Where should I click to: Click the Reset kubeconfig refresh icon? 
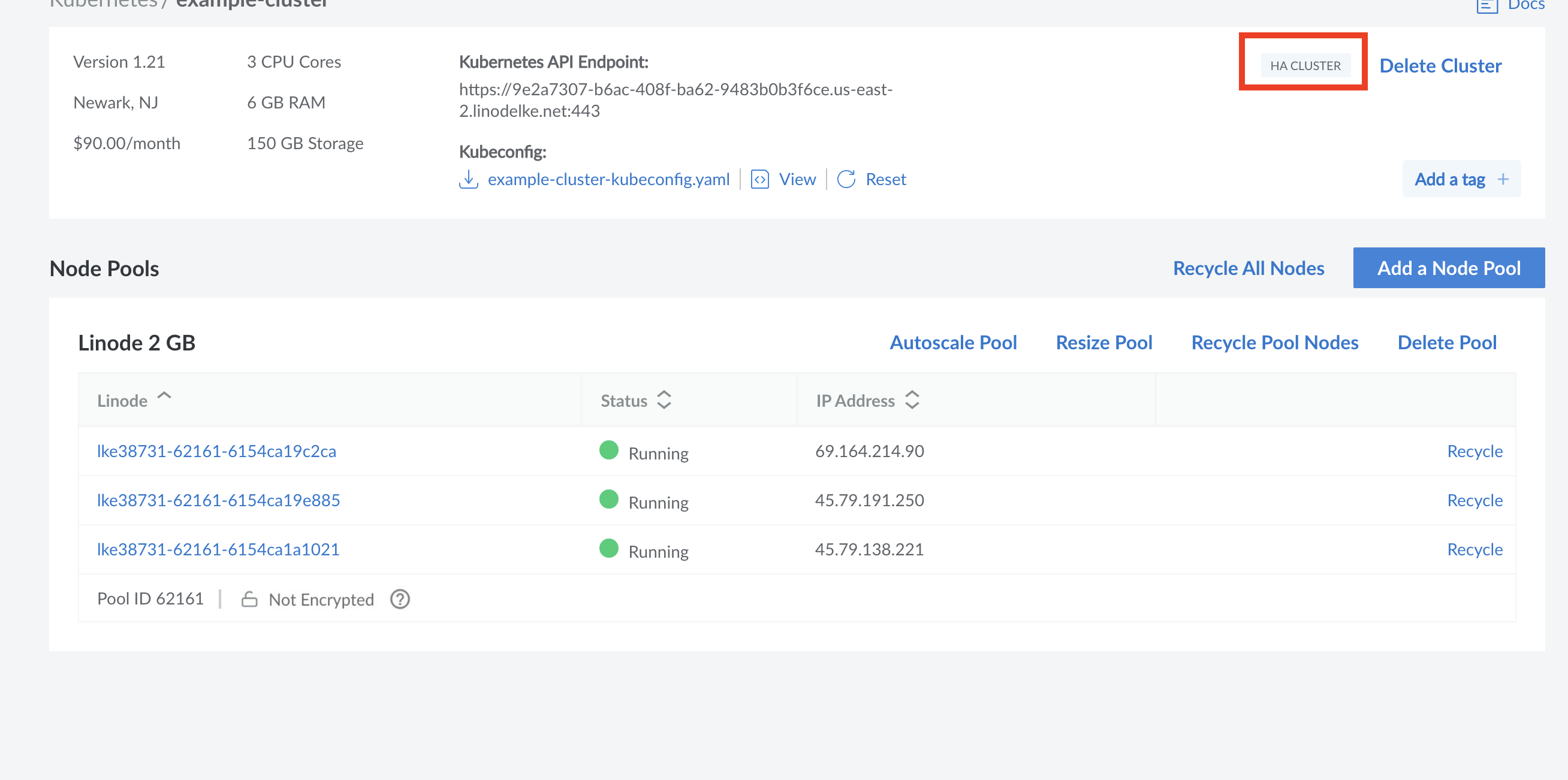846,180
